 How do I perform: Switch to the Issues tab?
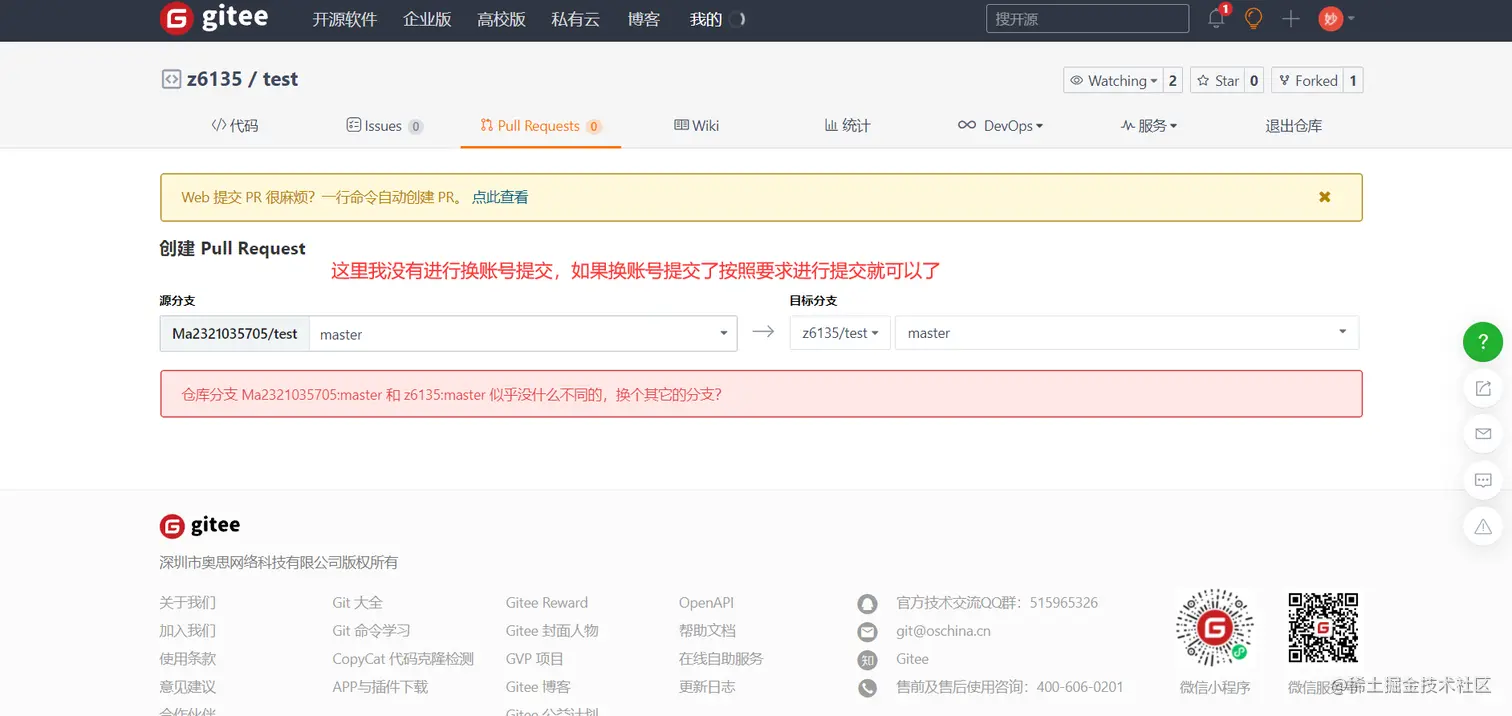(x=384, y=126)
